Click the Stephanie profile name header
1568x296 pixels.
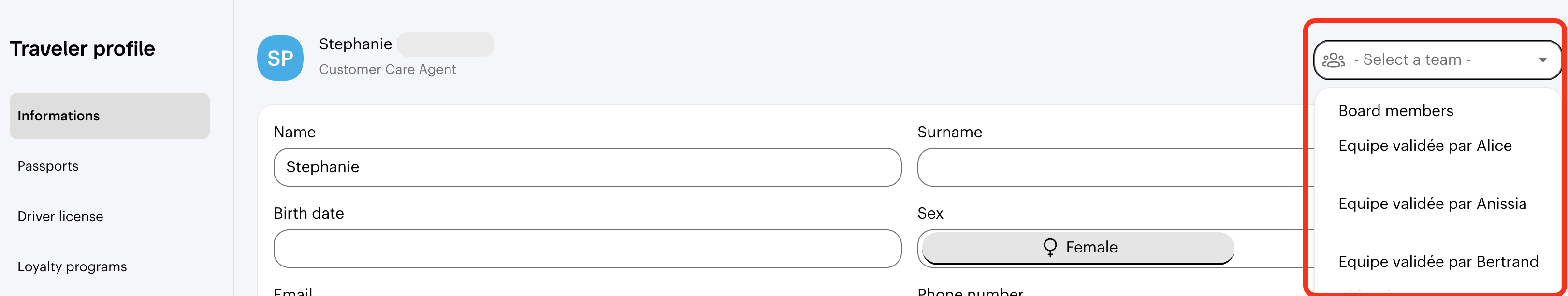[x=355, y=44]
